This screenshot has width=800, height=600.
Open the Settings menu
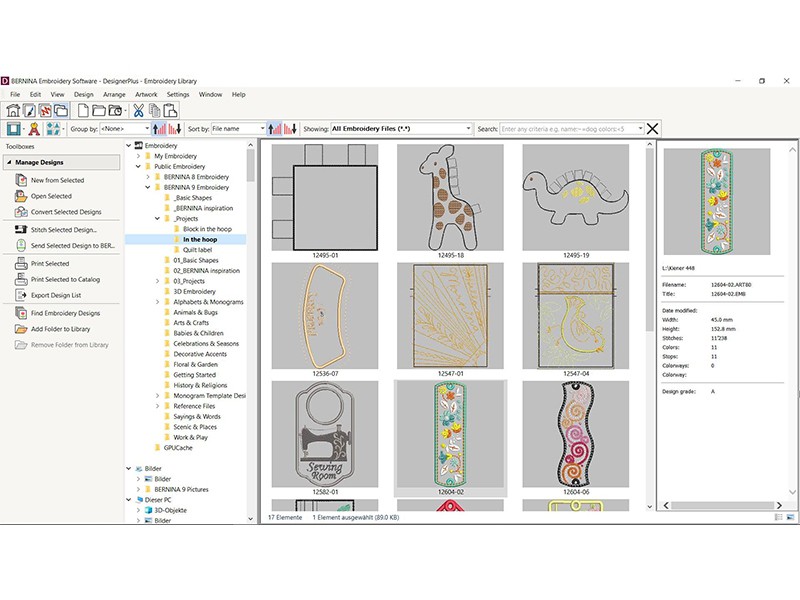click(177, 94)
